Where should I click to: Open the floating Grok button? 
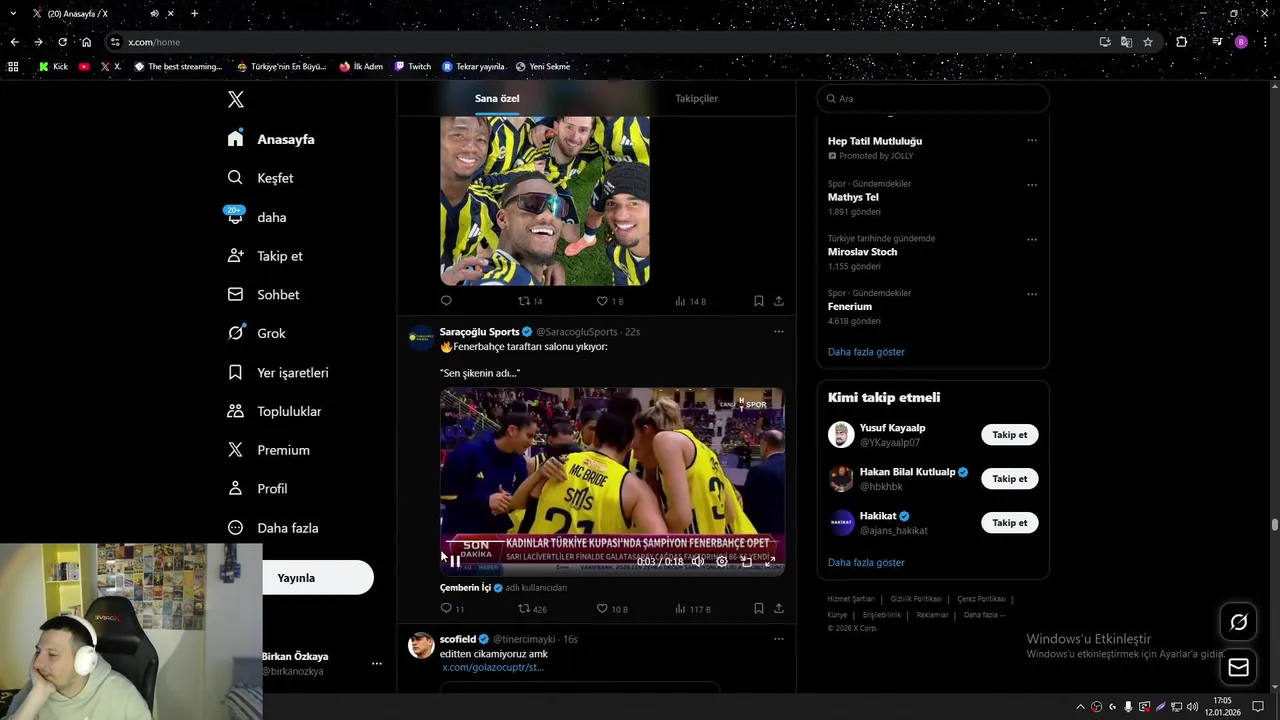click(1238, 623)
